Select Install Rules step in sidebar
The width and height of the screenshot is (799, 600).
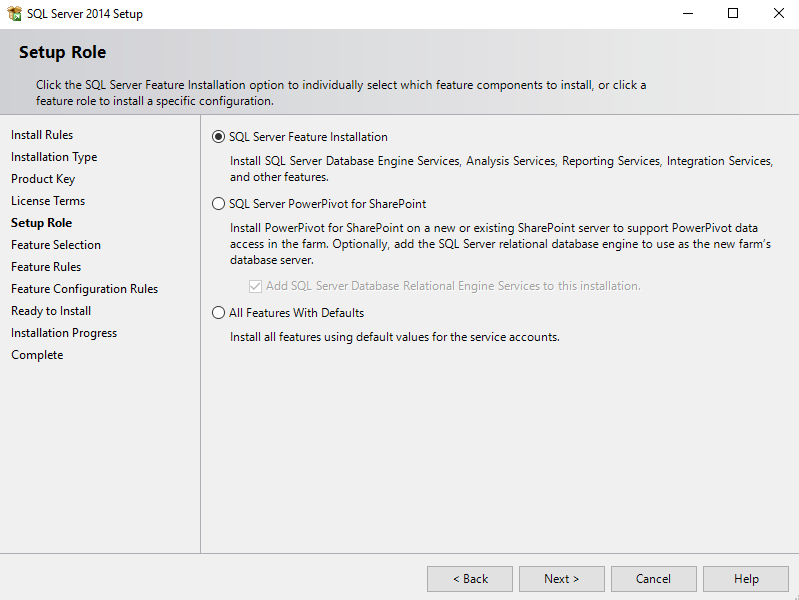[x=42, y=135]
